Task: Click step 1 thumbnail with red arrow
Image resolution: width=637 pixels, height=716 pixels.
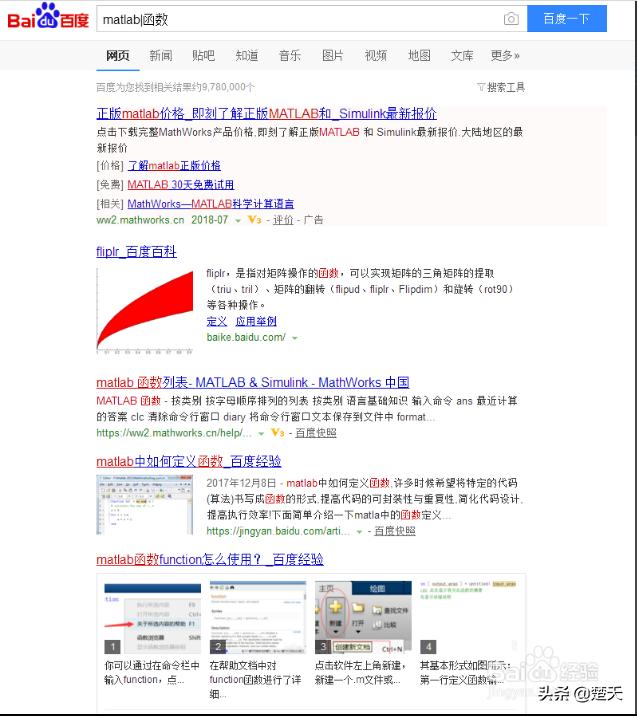Action: point(153,618)
